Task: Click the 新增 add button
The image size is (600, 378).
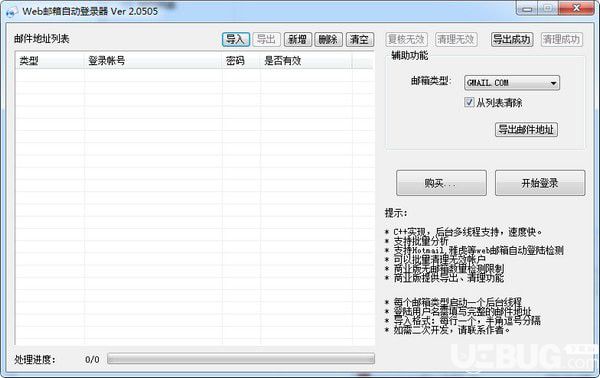Action: click(x=297, y=39)
